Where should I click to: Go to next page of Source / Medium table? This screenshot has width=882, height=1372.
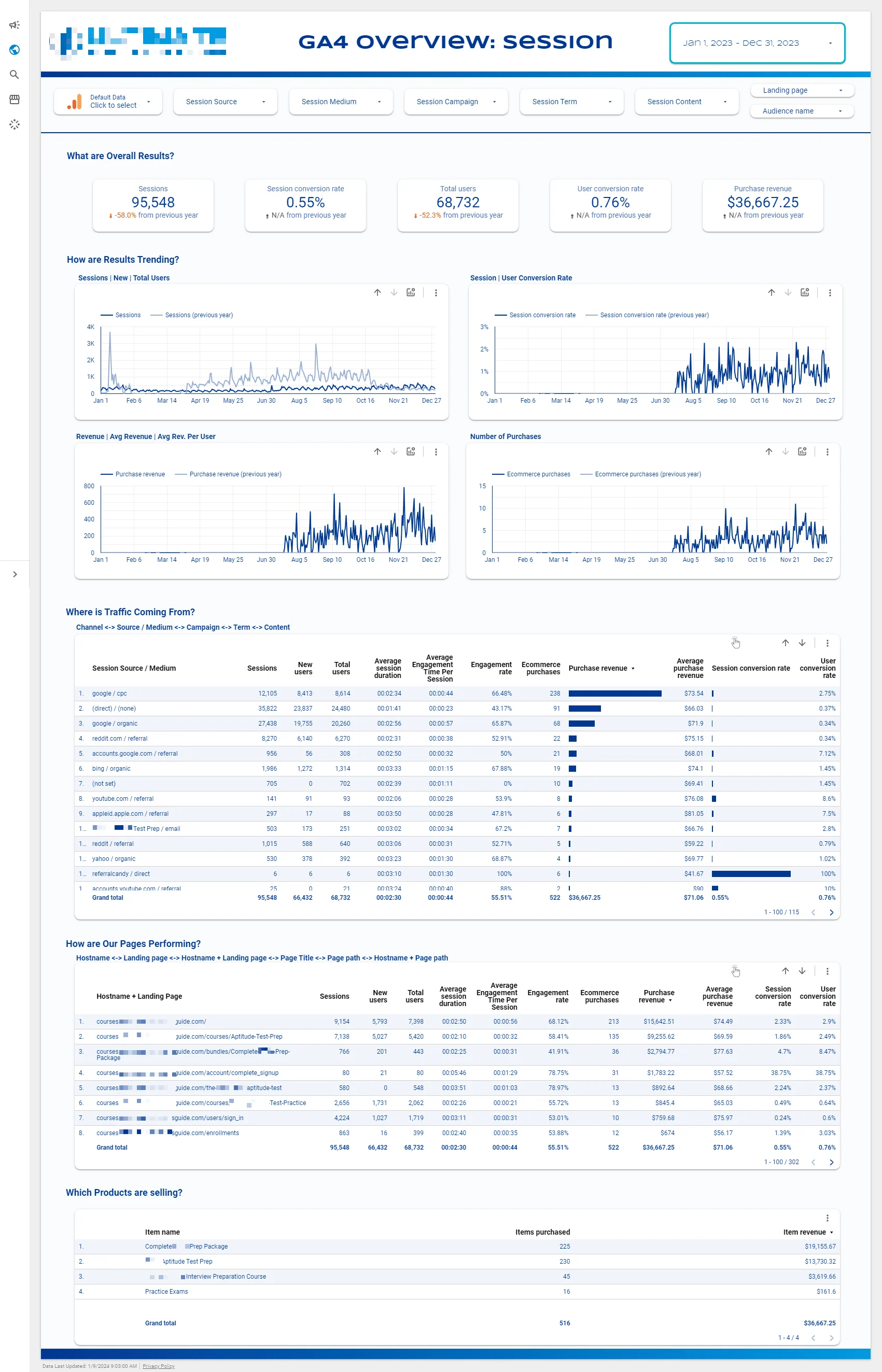point(831,912)
